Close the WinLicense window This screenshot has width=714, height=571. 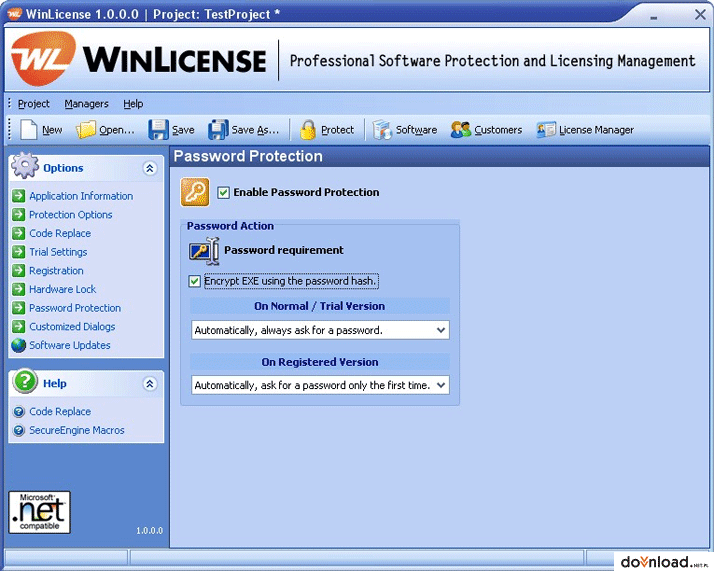[700, 15]
